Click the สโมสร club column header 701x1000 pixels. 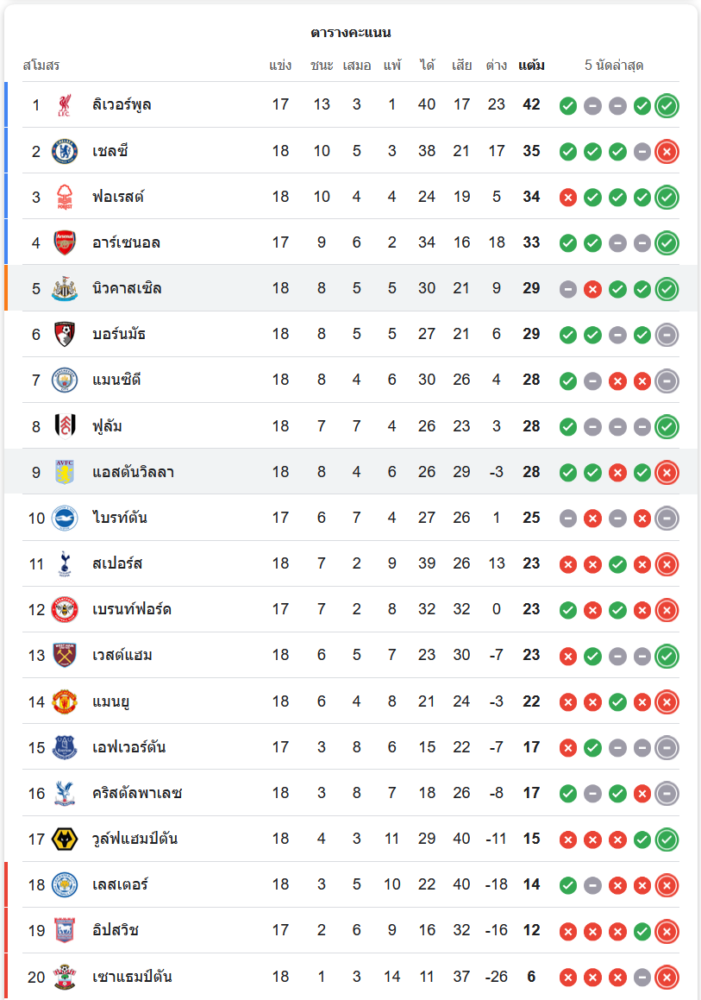tap(42, 66)
